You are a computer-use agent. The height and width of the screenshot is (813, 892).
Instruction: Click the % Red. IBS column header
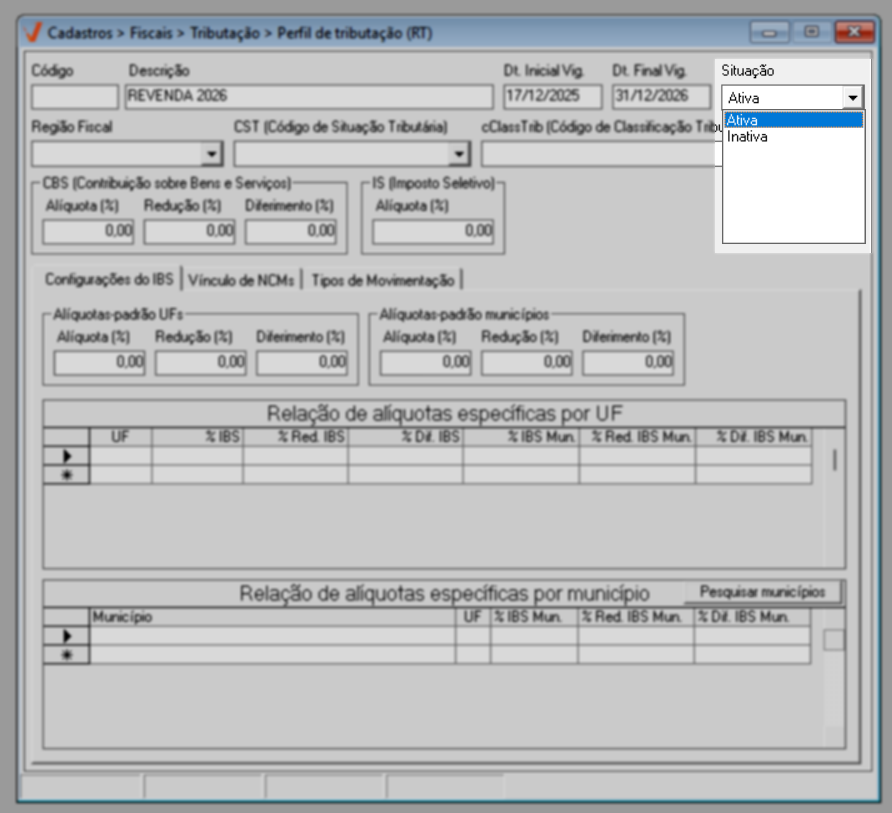[295, 437]
